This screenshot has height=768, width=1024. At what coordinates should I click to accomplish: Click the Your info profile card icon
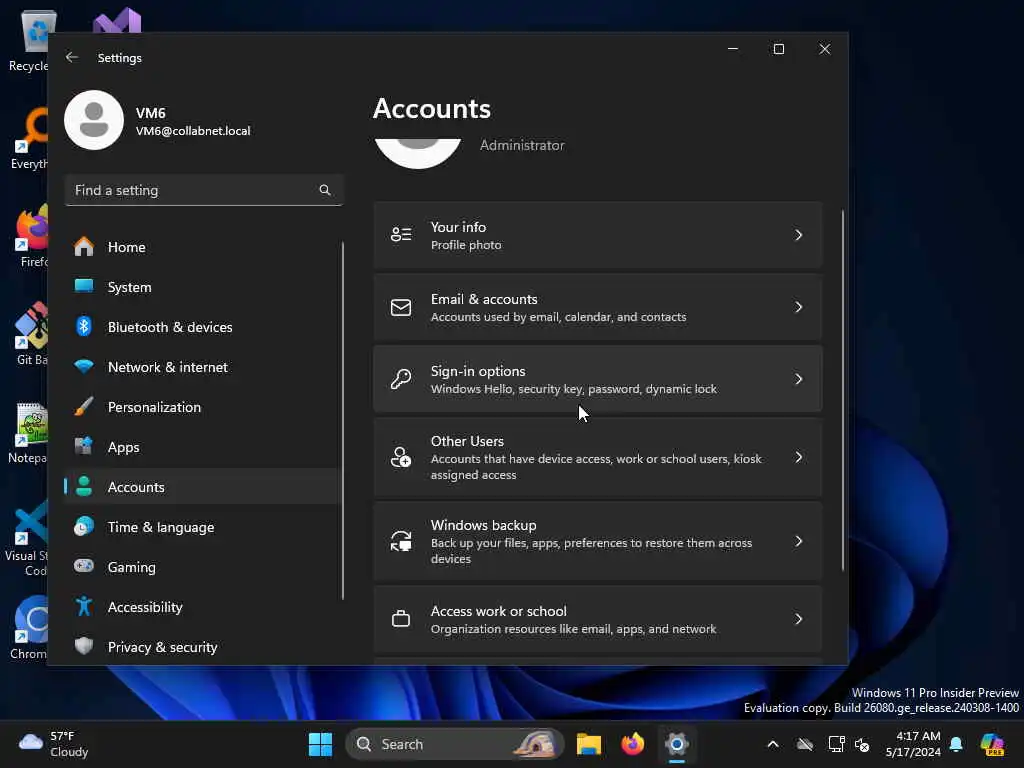point(401,234)
